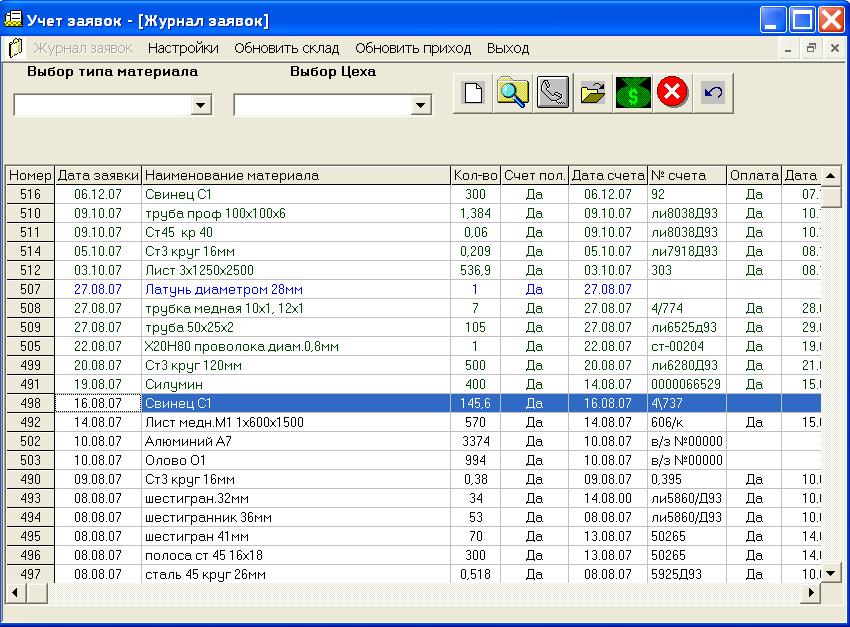Click quantity cell '3374'
Screen dimensions: 850x627
(x=475, y=441)
